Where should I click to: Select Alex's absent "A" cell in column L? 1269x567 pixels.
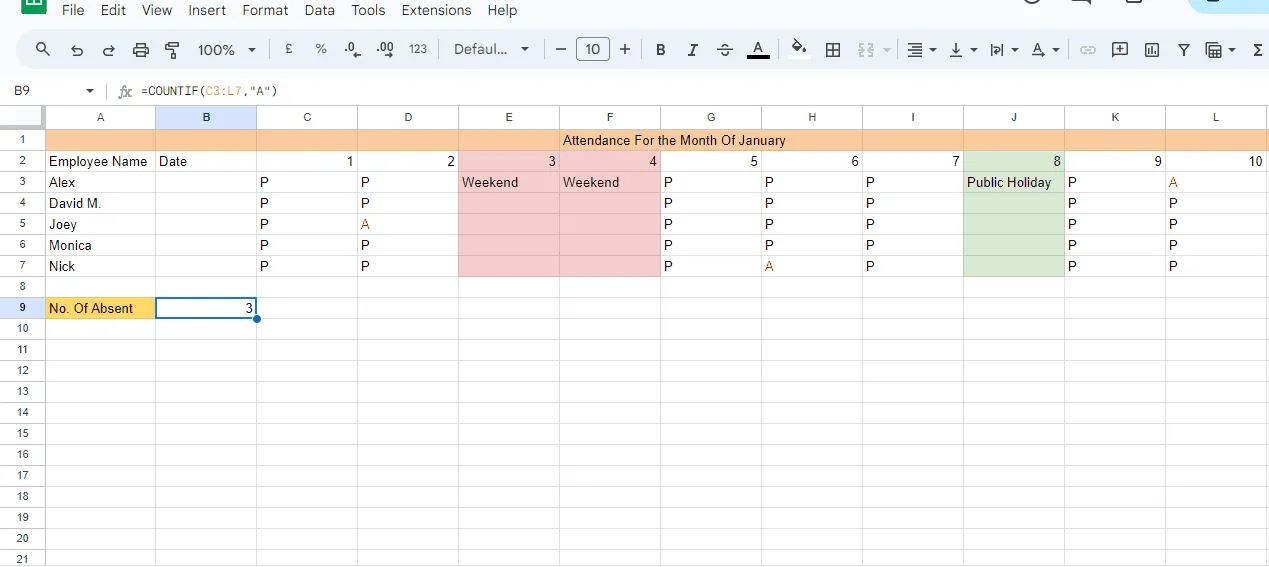pyautogui.click(x=1217, y=182)
